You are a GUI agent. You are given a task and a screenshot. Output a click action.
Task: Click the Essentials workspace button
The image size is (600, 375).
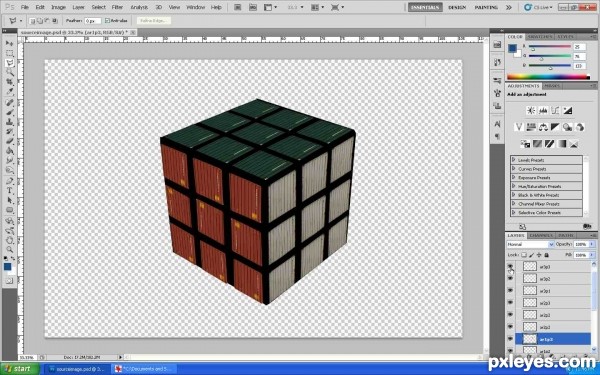(x=425, y=7)
